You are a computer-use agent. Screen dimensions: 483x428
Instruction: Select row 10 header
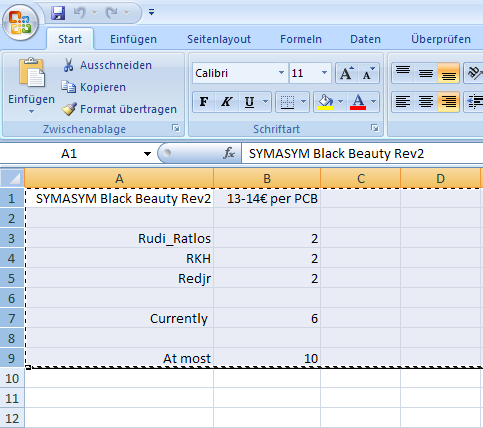[x=12, y=379]
